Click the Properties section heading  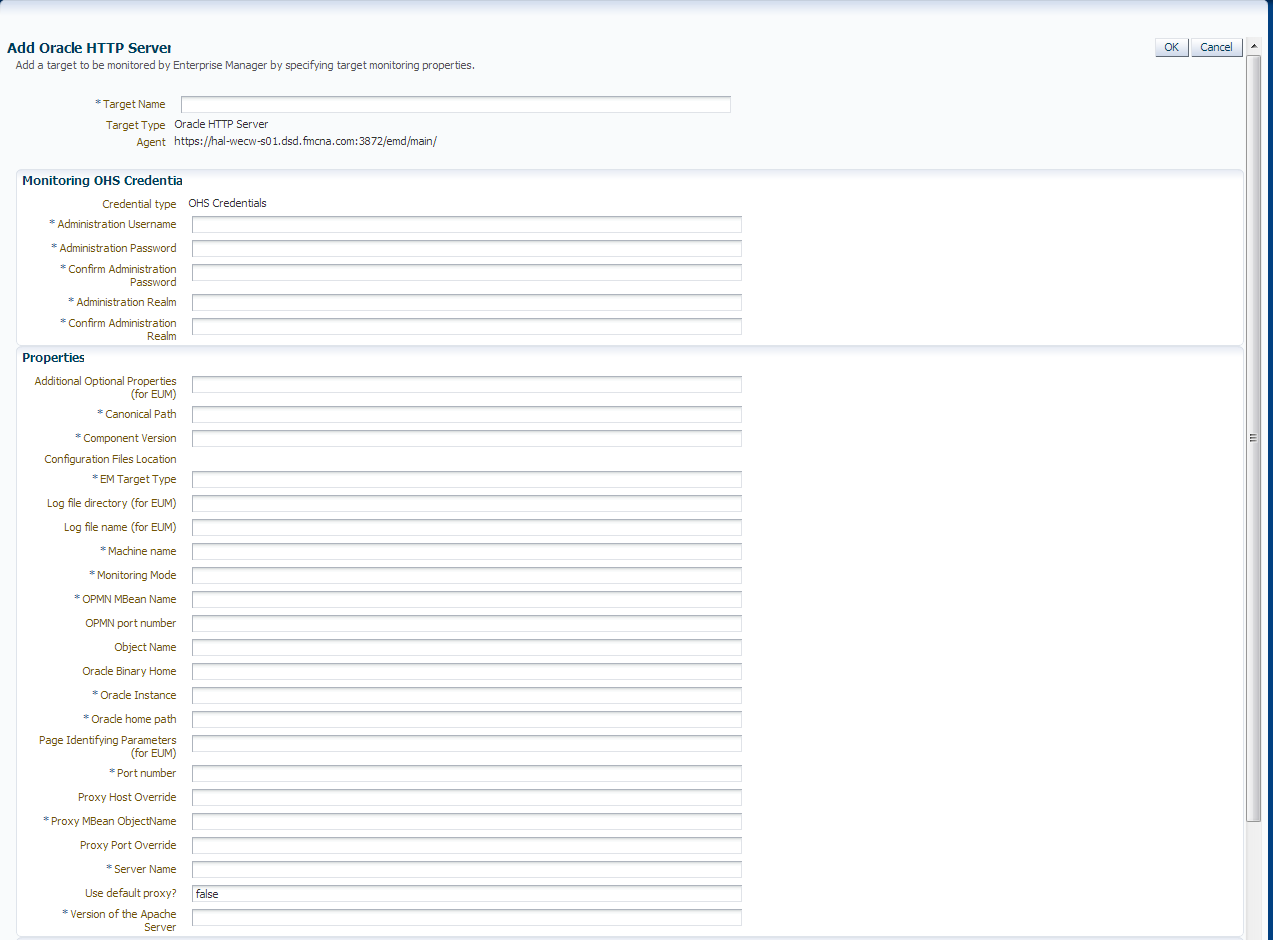(53, 358)
